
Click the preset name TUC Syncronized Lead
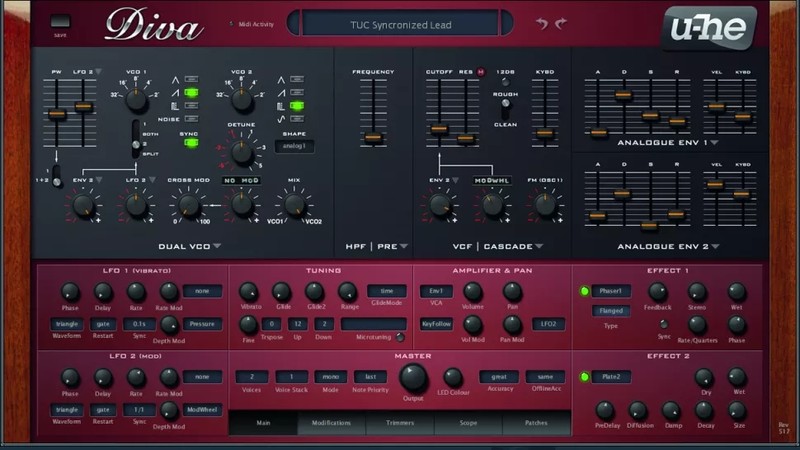pos(401,24)
